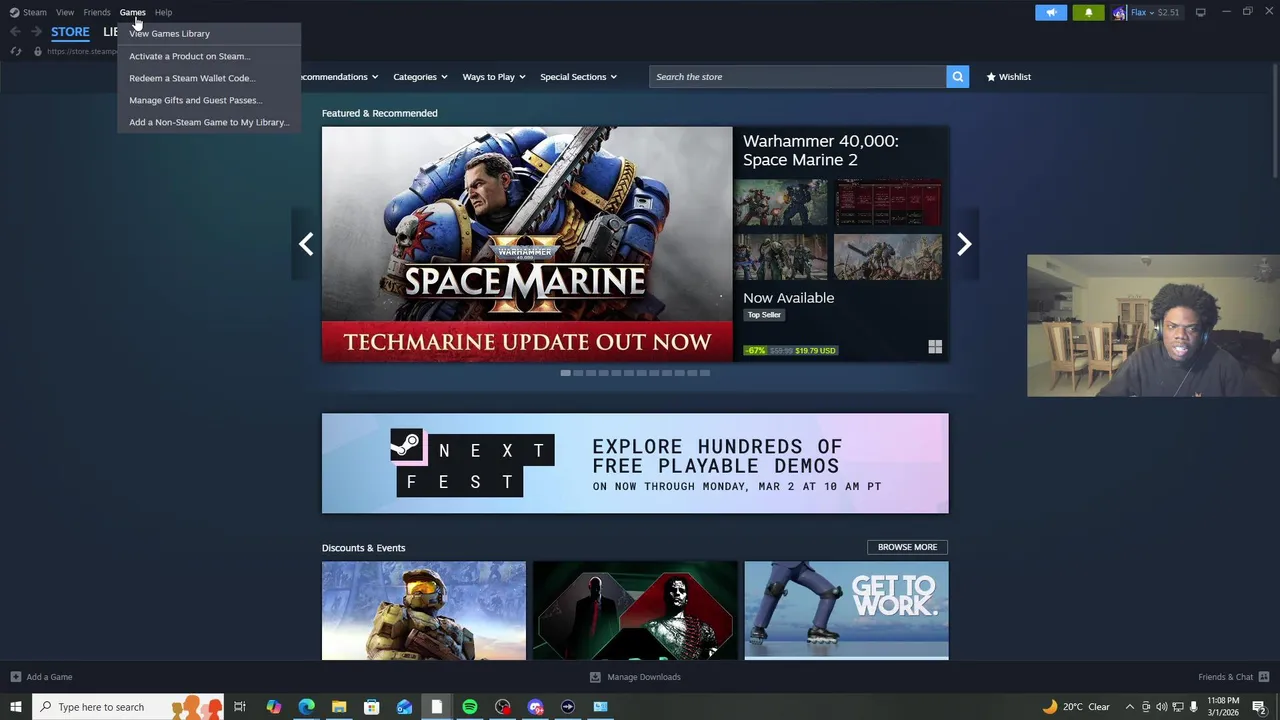Expand the Special Sections dropdown
The image size is (1280, 720).
(x=579, y=77)
